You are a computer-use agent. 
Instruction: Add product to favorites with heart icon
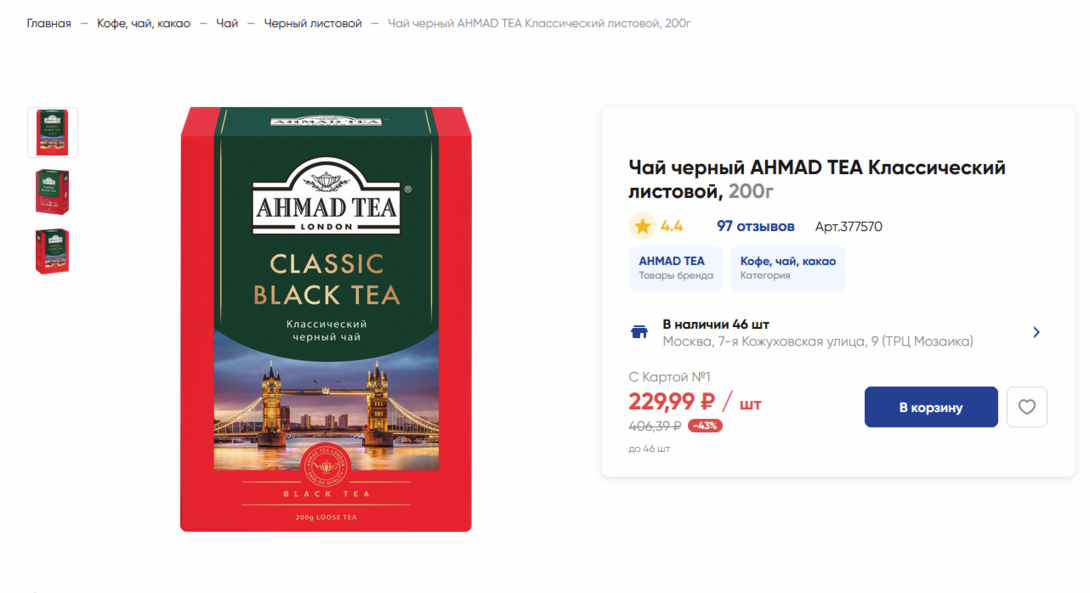(1027, 407)
